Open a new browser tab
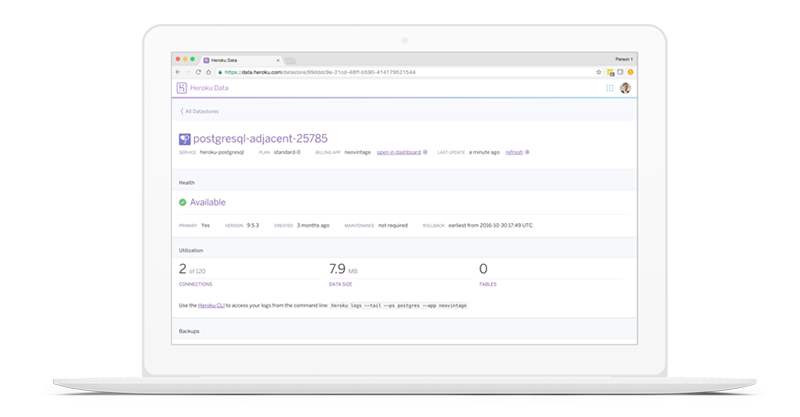The image size is (800, 417). pyautogui.click(x=291, y=60)
